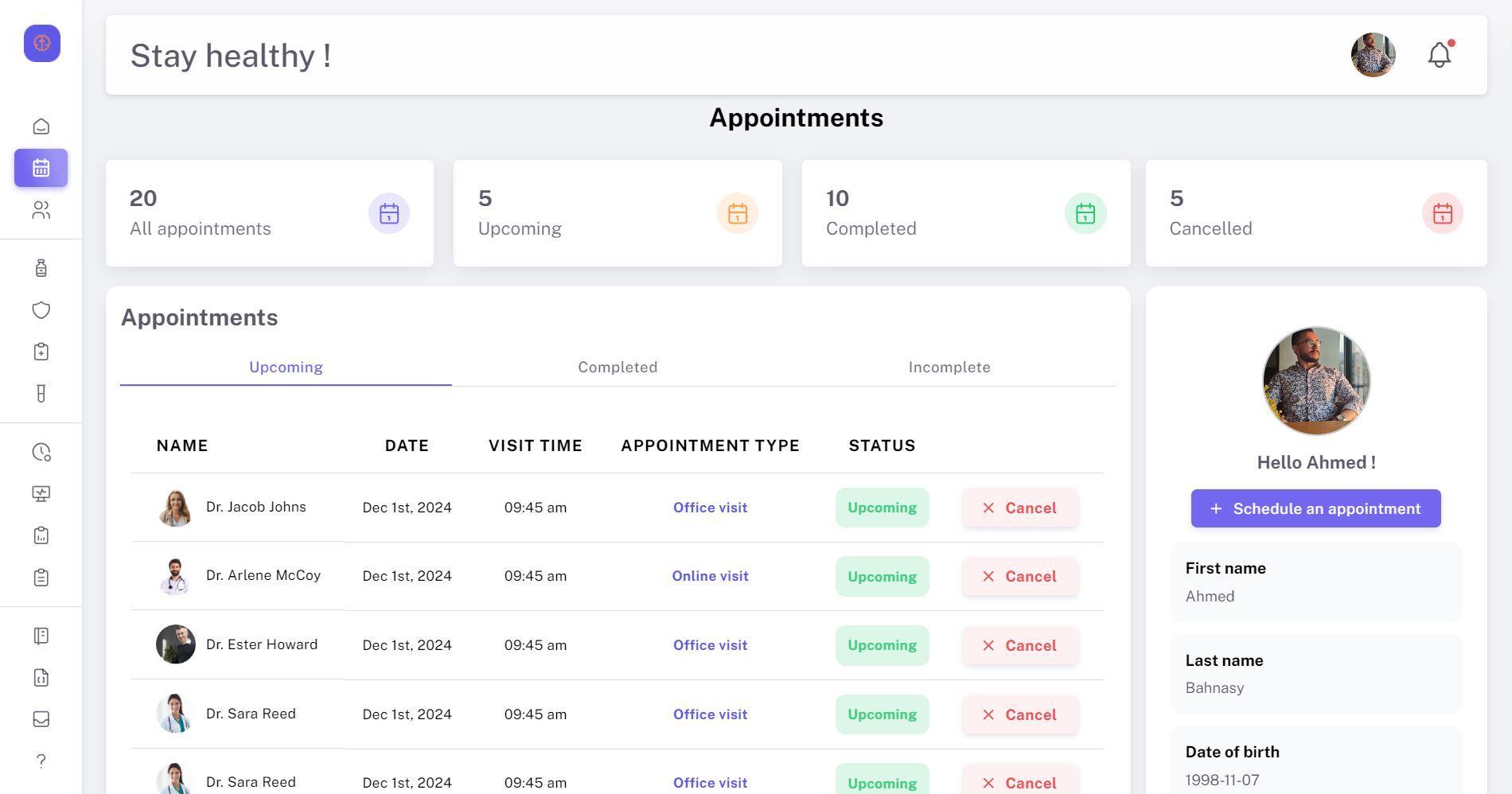Click the header profile avatar
Screen dimensions: 1512x794
click(x=1373, y=55)
